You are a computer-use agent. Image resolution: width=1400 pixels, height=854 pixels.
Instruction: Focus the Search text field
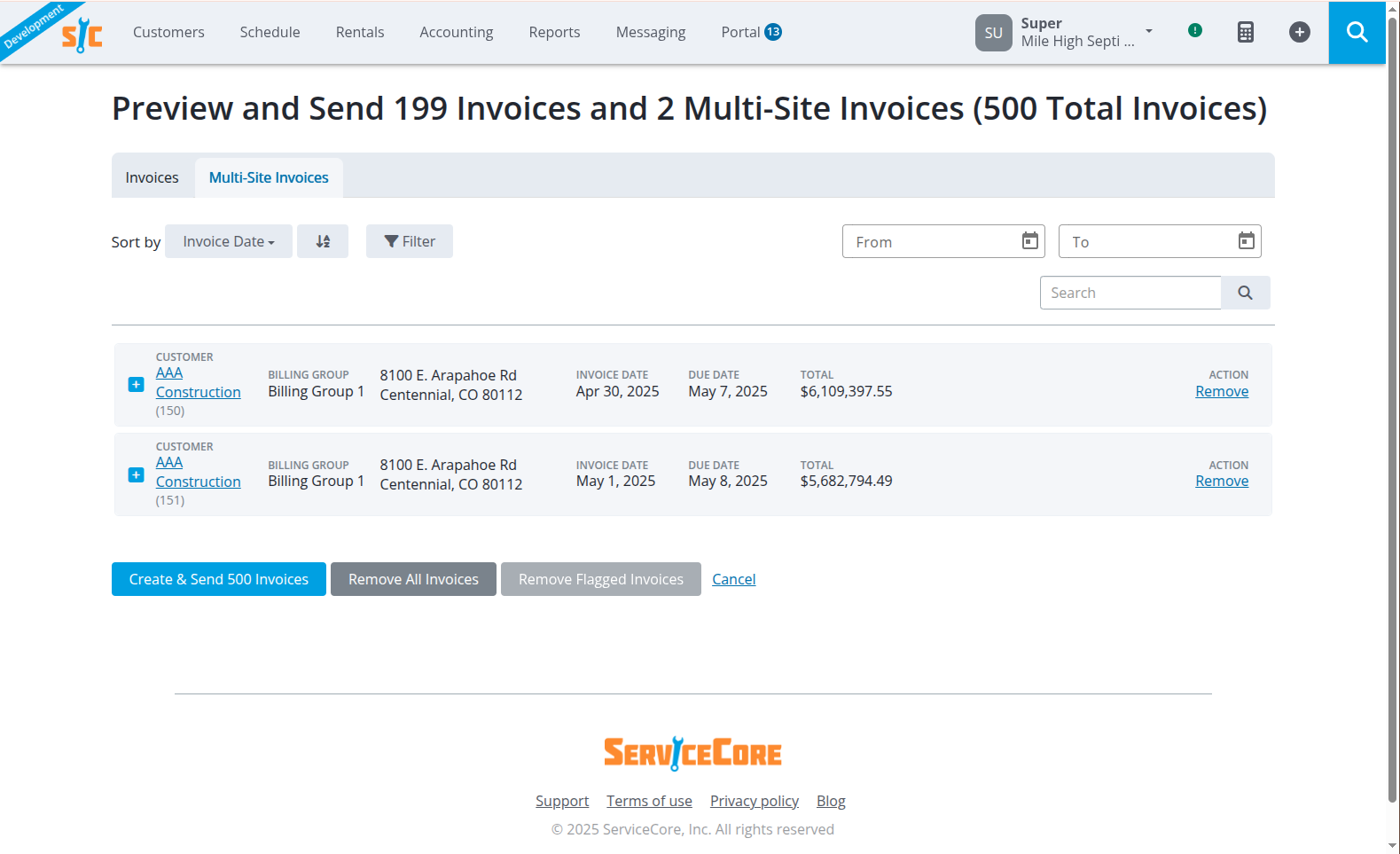[1130, 293]
